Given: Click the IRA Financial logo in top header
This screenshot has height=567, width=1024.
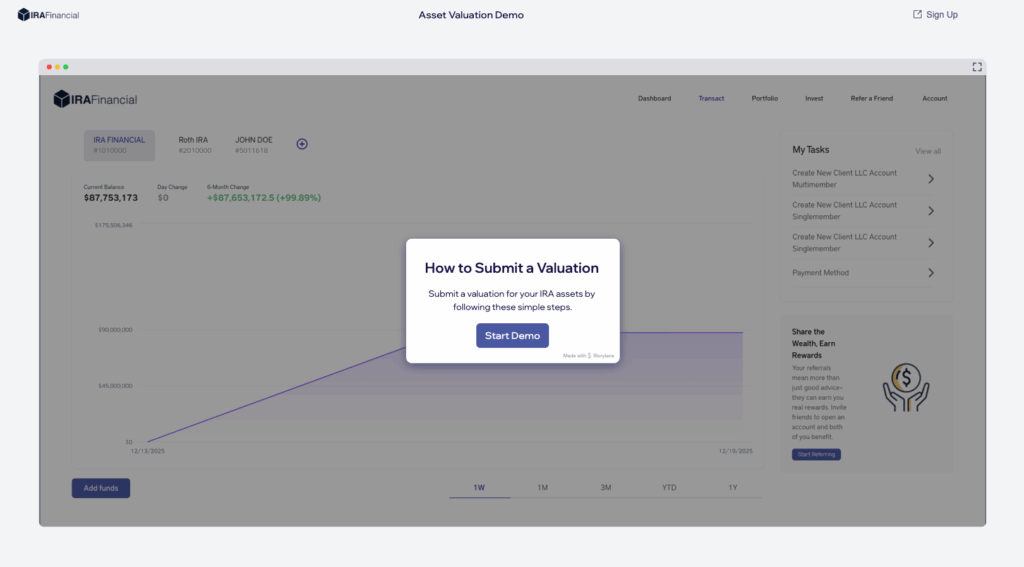Looking at the screenshot, I should 48,15.
